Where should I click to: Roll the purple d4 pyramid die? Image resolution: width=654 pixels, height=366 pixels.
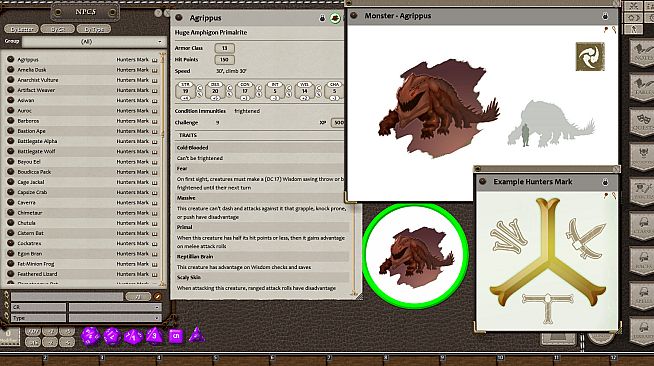[x=196, y=335]
